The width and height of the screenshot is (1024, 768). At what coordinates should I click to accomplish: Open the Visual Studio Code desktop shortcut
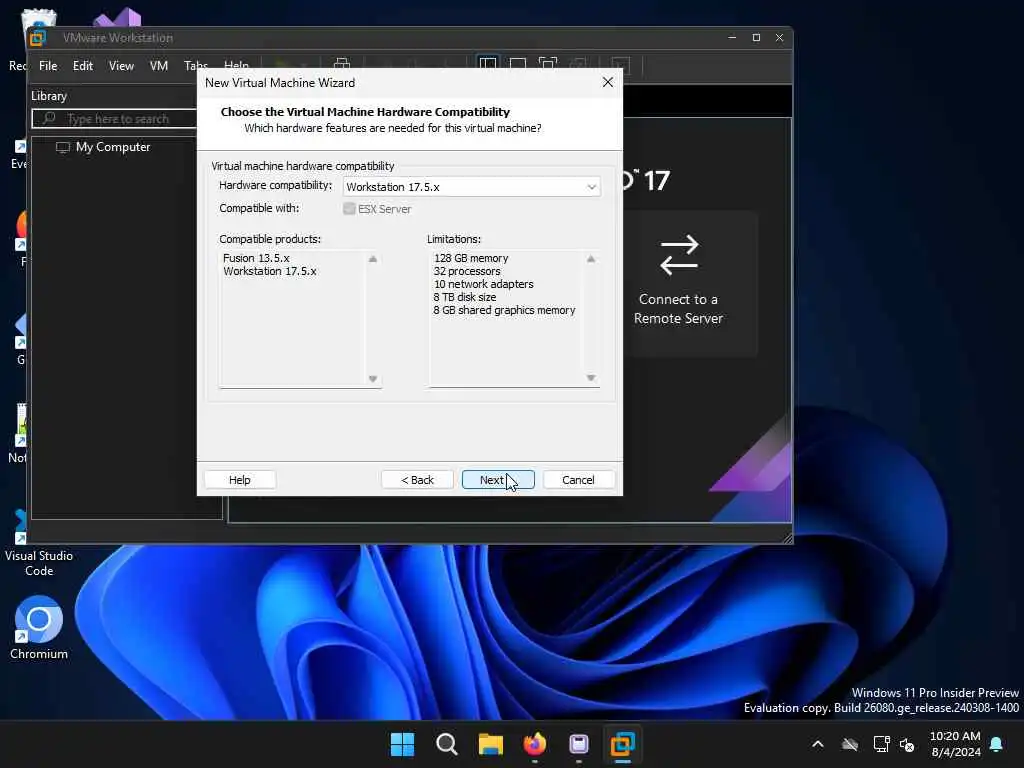pyautogui.click(x=39, y=543)
